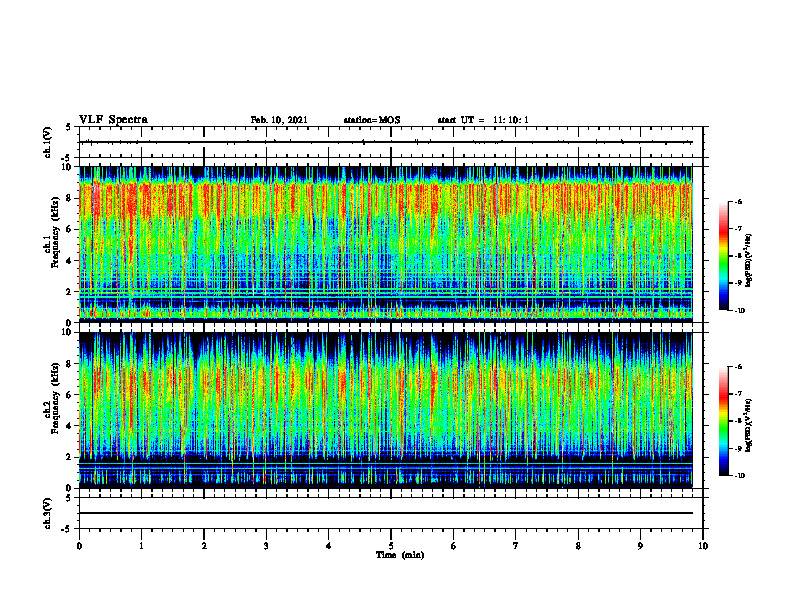
Task: Click time axis tick label "2"
Action: 204,546
